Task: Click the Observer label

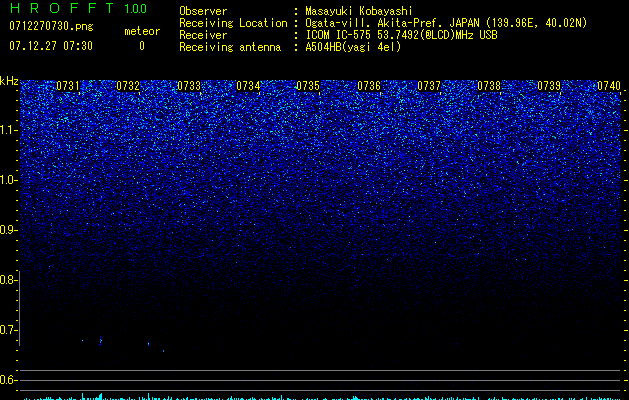Action: 203,11
